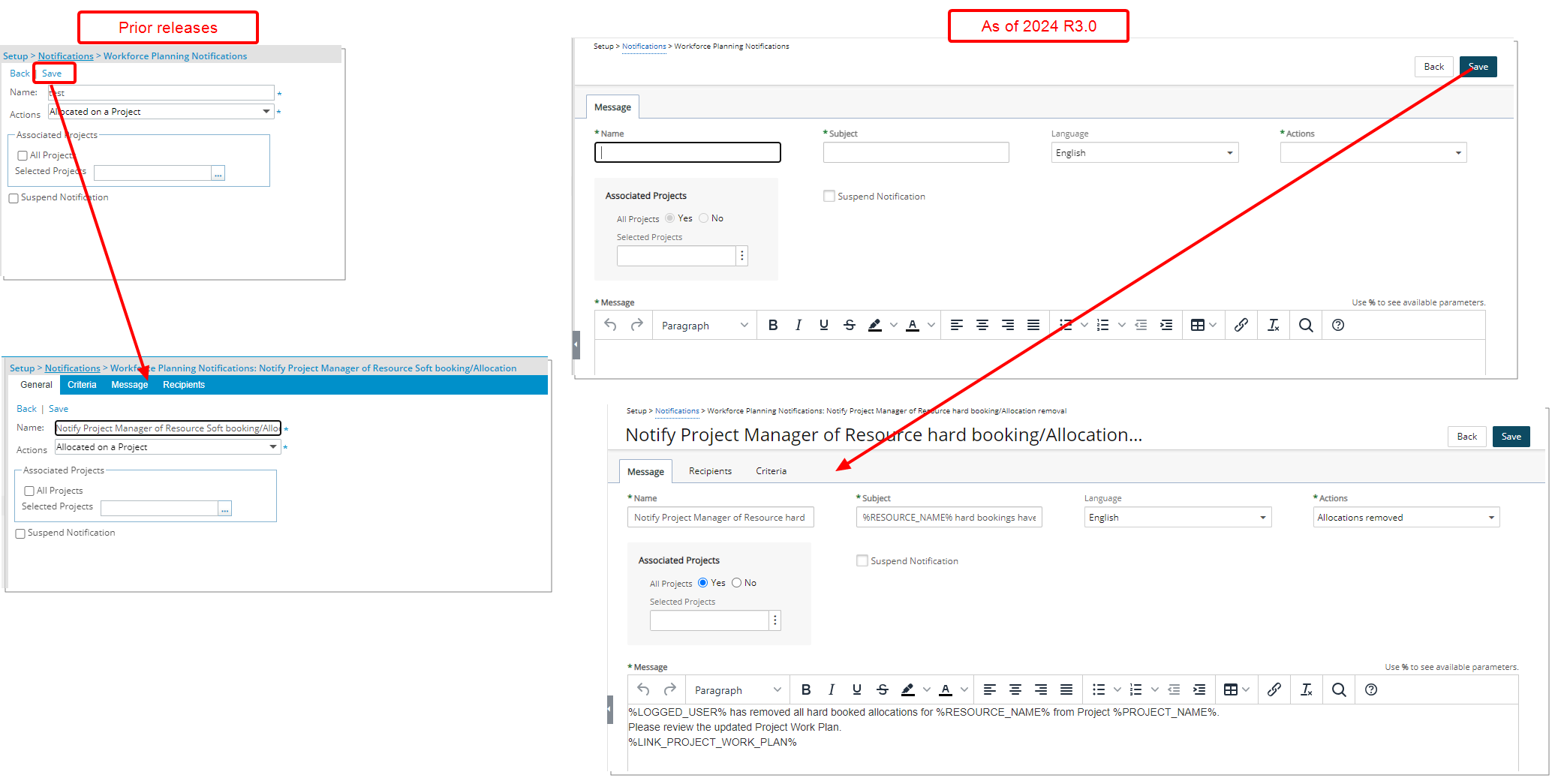Viewport: 1558px width, 784px height.
Task: Insert bullet list in the hard booking editor
Action: pos(1099,689)
